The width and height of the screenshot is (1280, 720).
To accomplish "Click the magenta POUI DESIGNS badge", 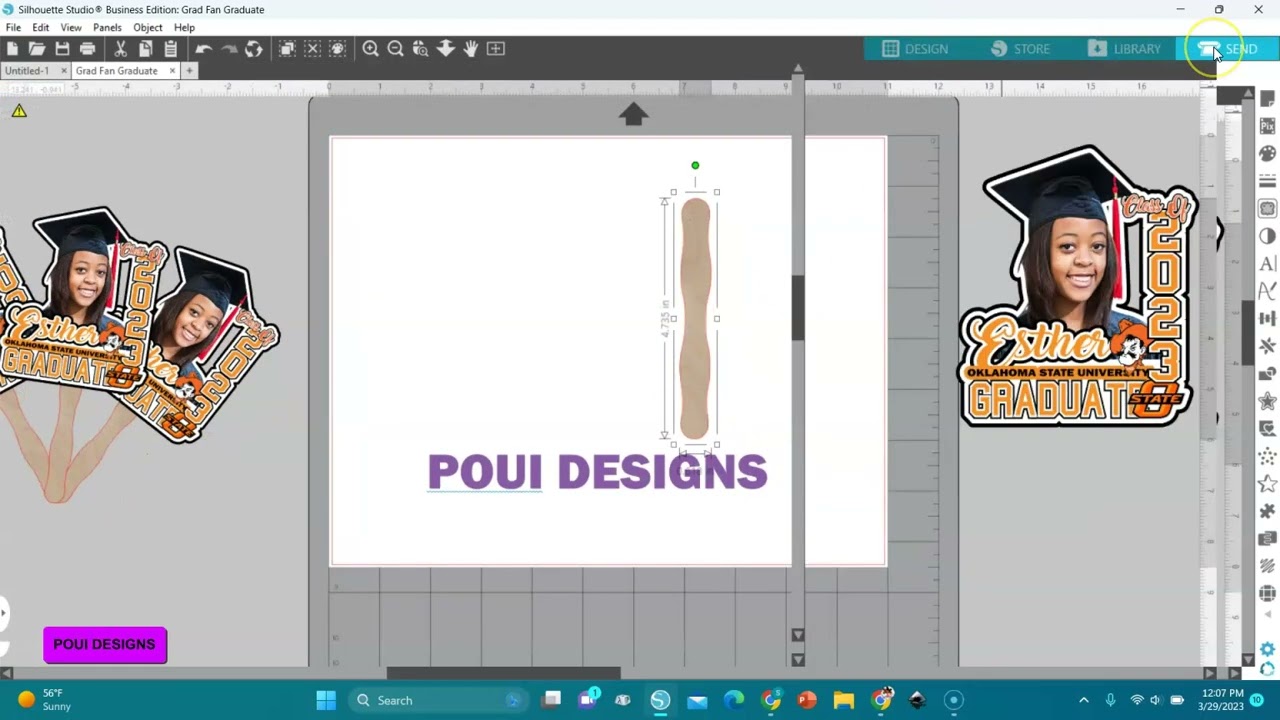I will (x=105, y=645).
